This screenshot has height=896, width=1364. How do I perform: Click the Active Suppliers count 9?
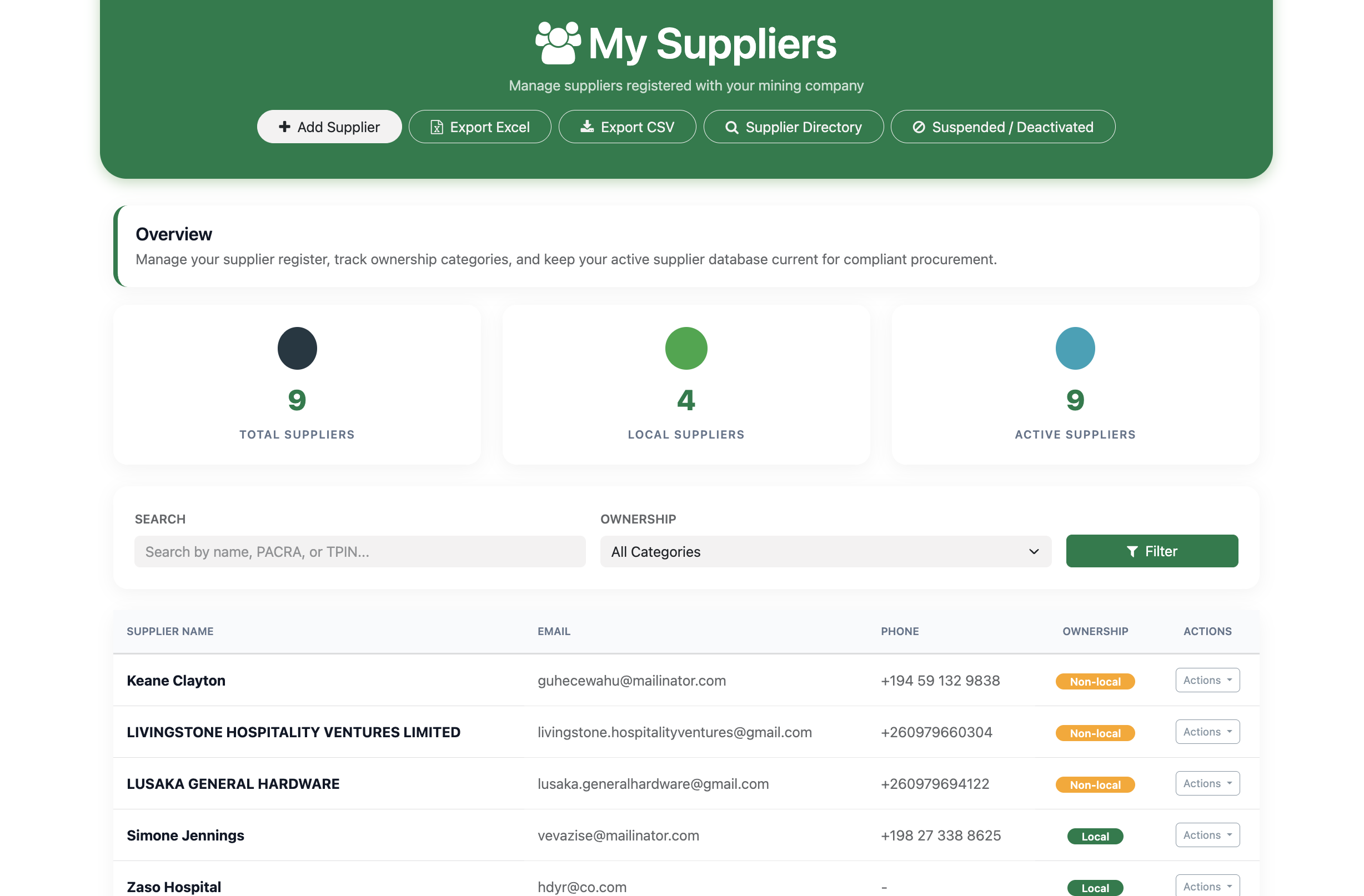click(x=1075, y=400)
